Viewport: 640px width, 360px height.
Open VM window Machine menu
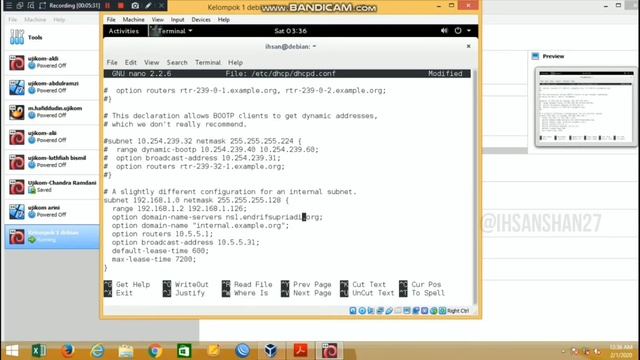coord(133,20)
